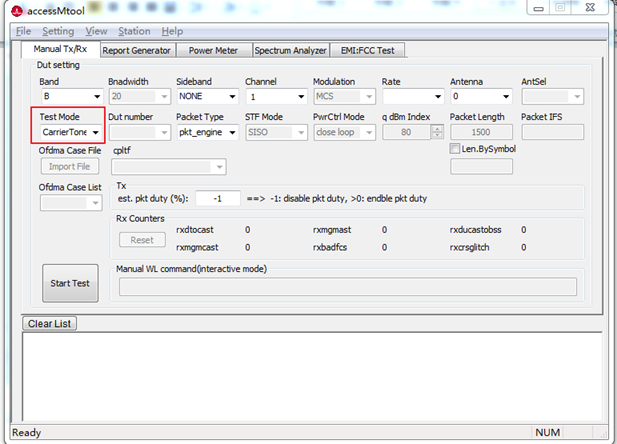Switch to the Spectrum Analyzer tab

(x=289, y=50)
